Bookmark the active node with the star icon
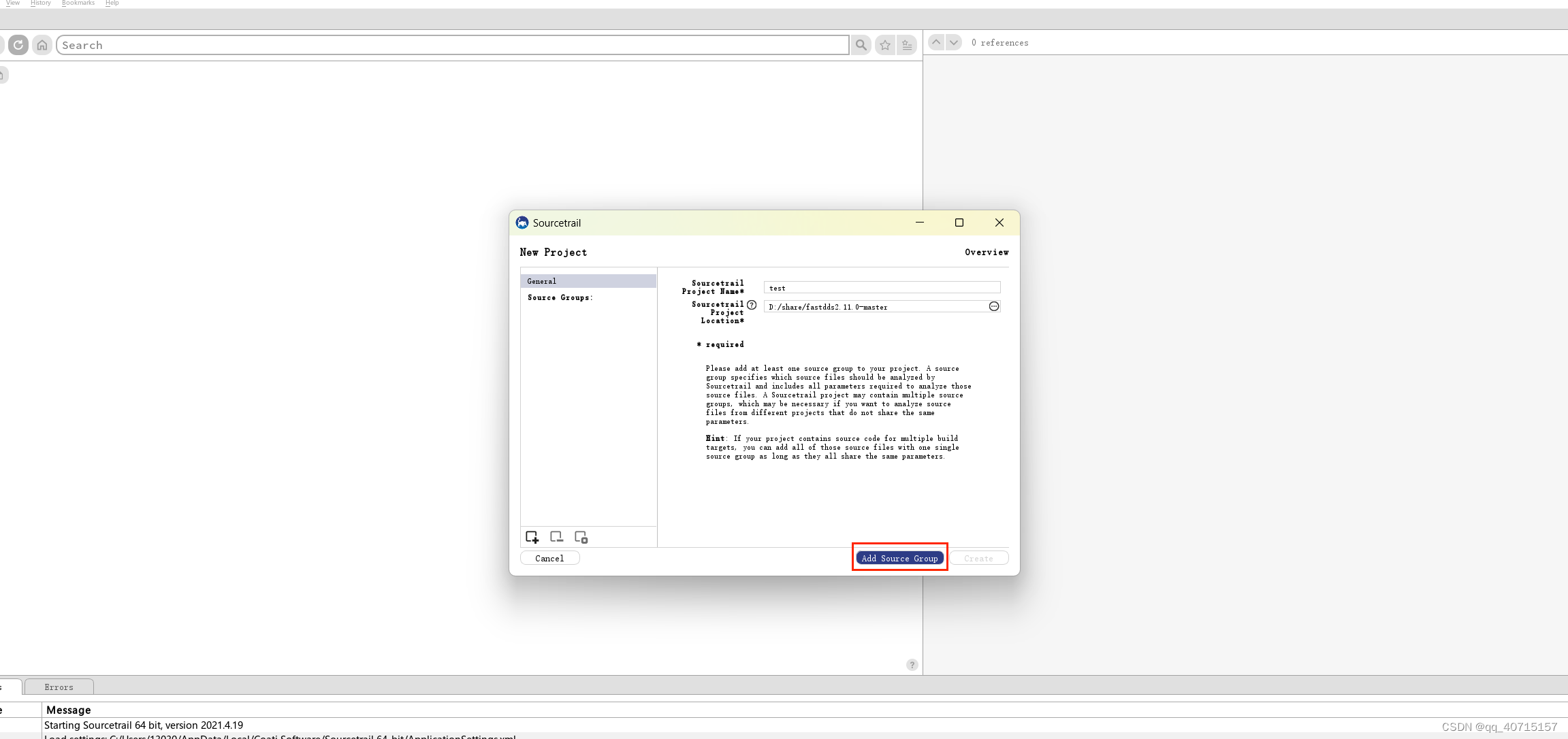 click(x=885, y=45)
